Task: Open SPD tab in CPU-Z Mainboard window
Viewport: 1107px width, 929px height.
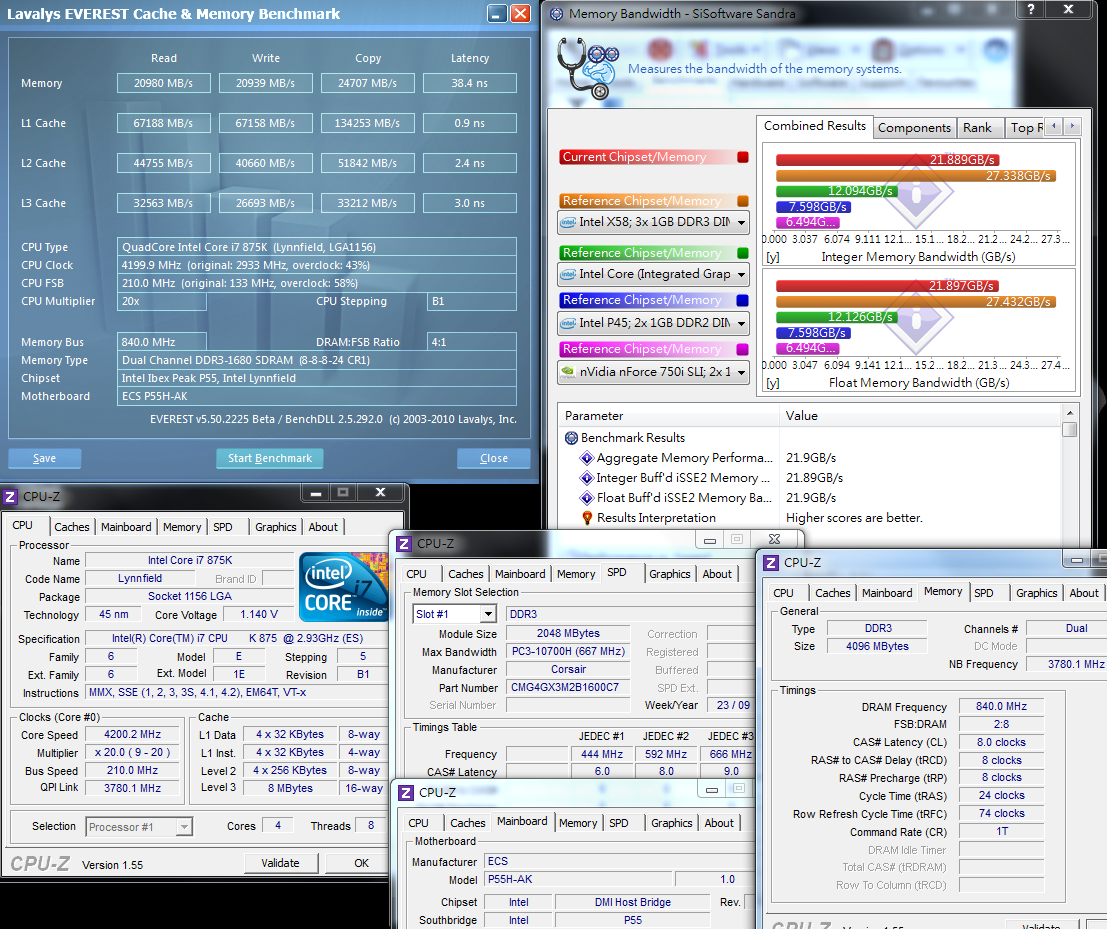Action: [x=619, y=823]
